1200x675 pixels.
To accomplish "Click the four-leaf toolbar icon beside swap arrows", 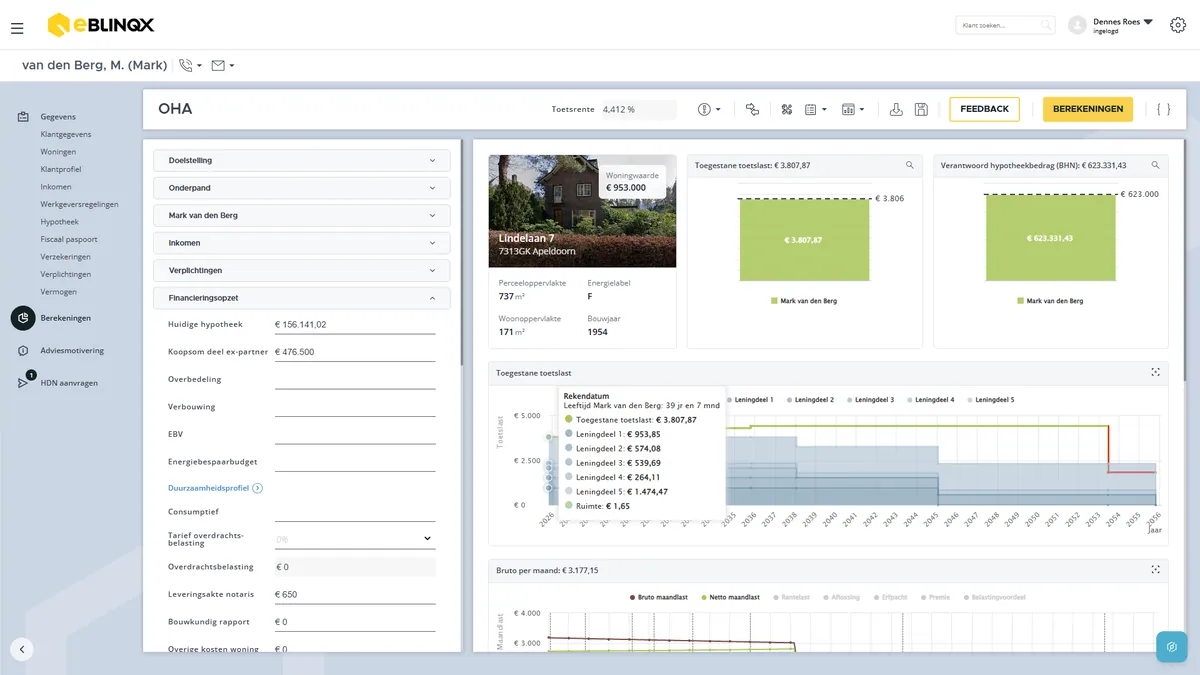I will [x=786, y=109].
